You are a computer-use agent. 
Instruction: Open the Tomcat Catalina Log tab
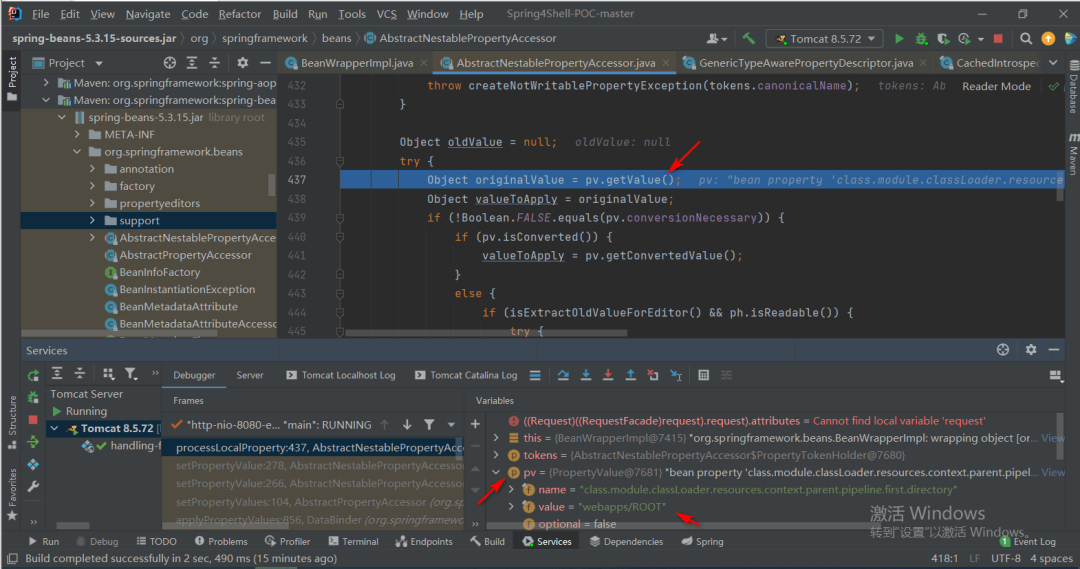(x=466, y=375)
